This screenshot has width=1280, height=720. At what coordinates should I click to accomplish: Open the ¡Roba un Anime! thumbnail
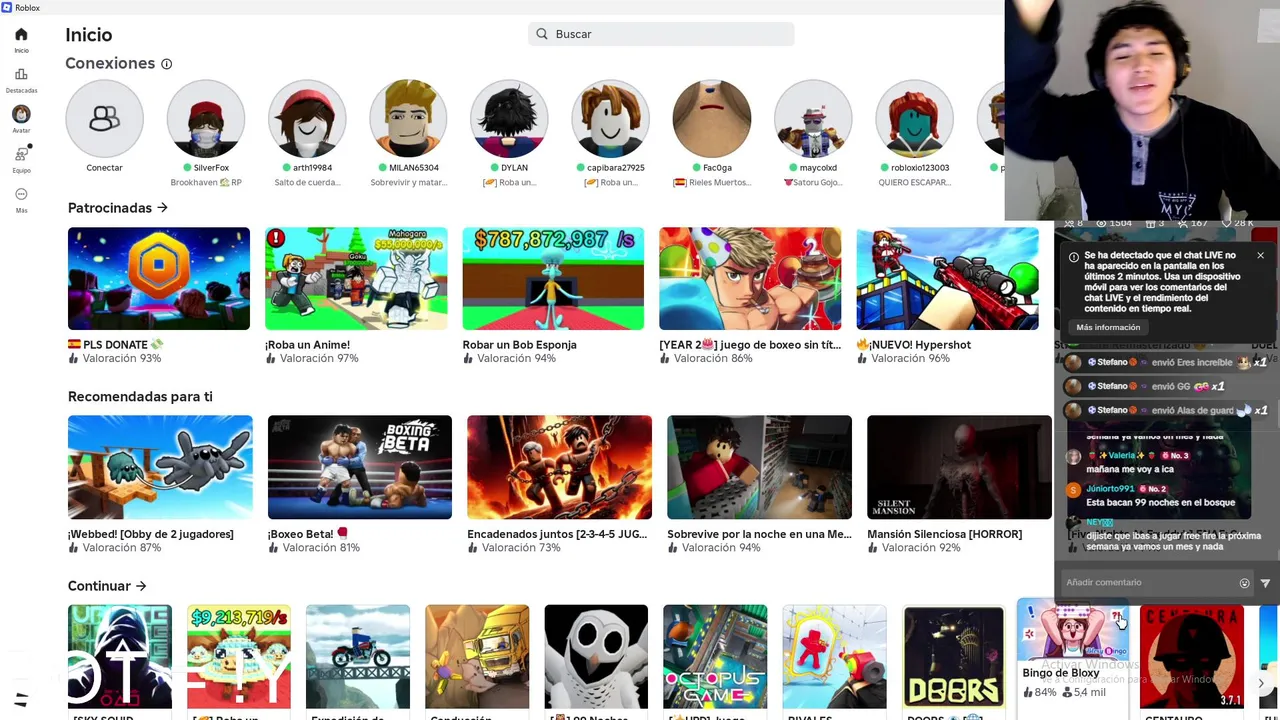coord(356,279)
